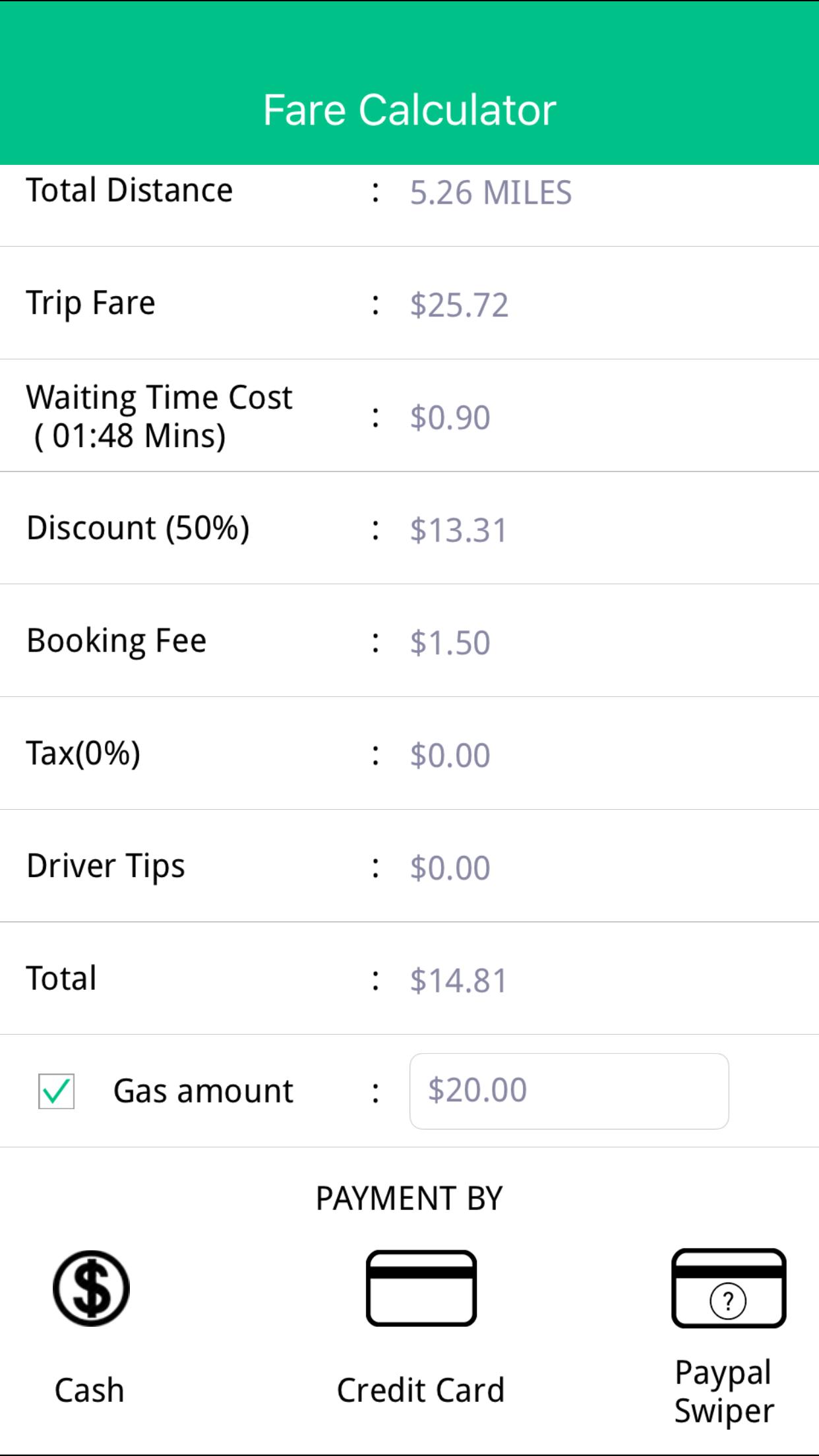Tap the Cash label text
The image size is (819, 1456).
point(90,1390)
